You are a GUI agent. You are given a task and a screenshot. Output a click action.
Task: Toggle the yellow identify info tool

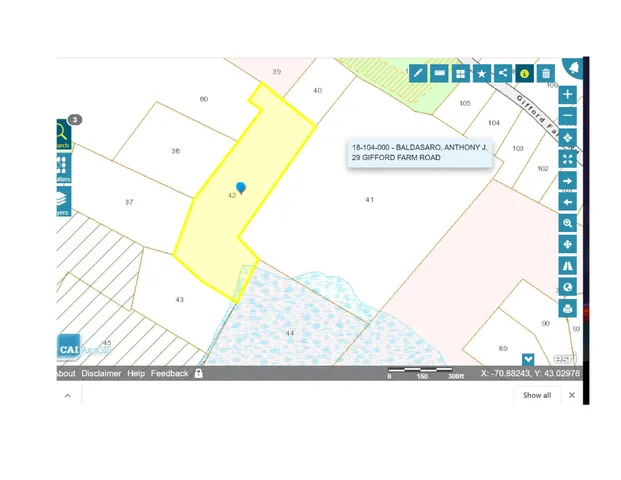[524, 73]
